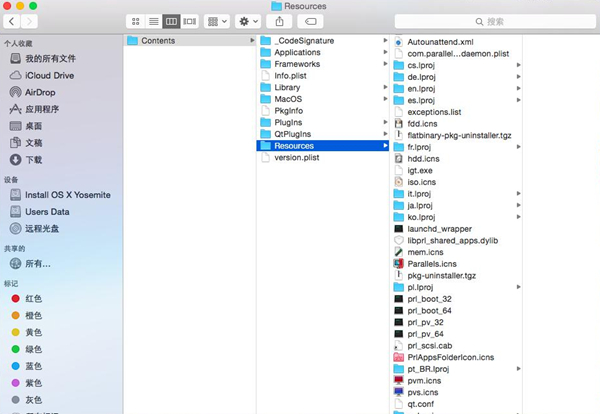Select the Parallels.icns file
Image resolution: width=600 pixels, height=414 pixels.
431,263
